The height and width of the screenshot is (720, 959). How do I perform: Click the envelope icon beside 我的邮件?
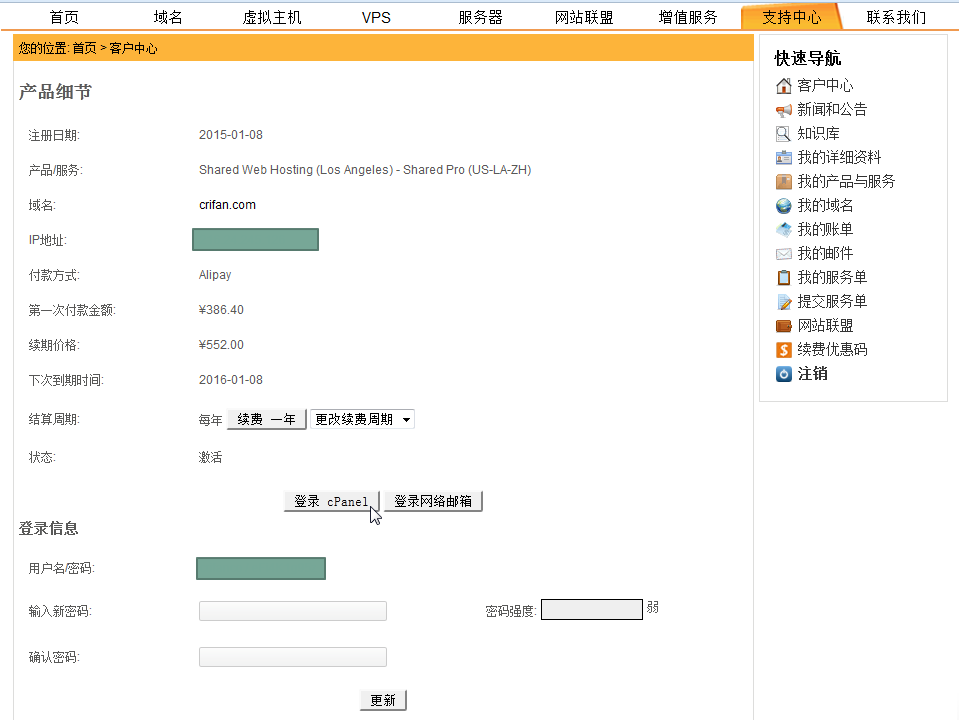point(783,254)
